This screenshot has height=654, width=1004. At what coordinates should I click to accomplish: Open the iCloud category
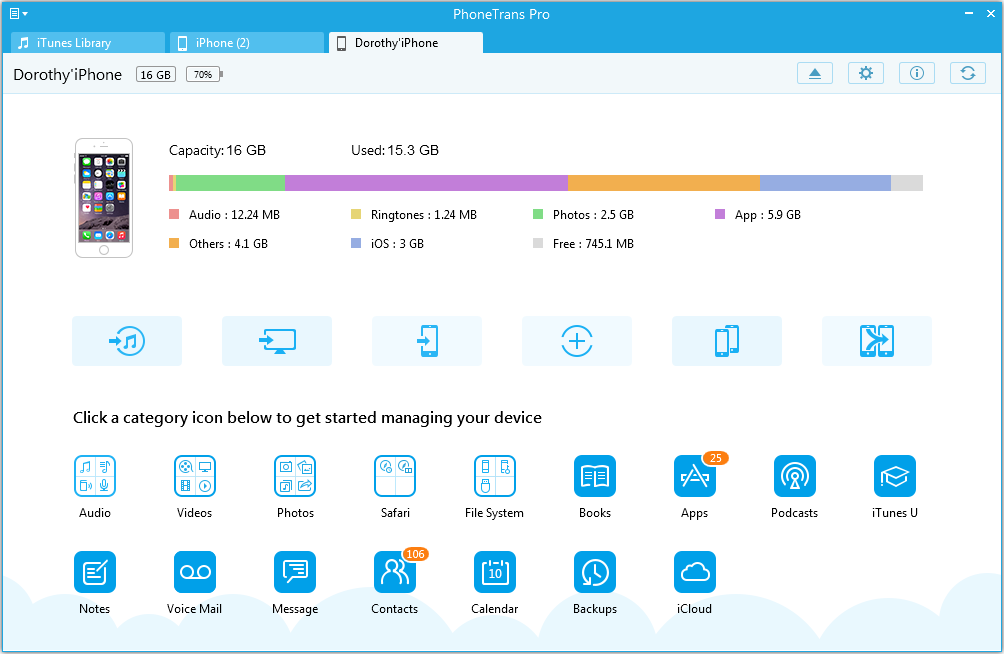pyautogui.click(x=695, y=573)
